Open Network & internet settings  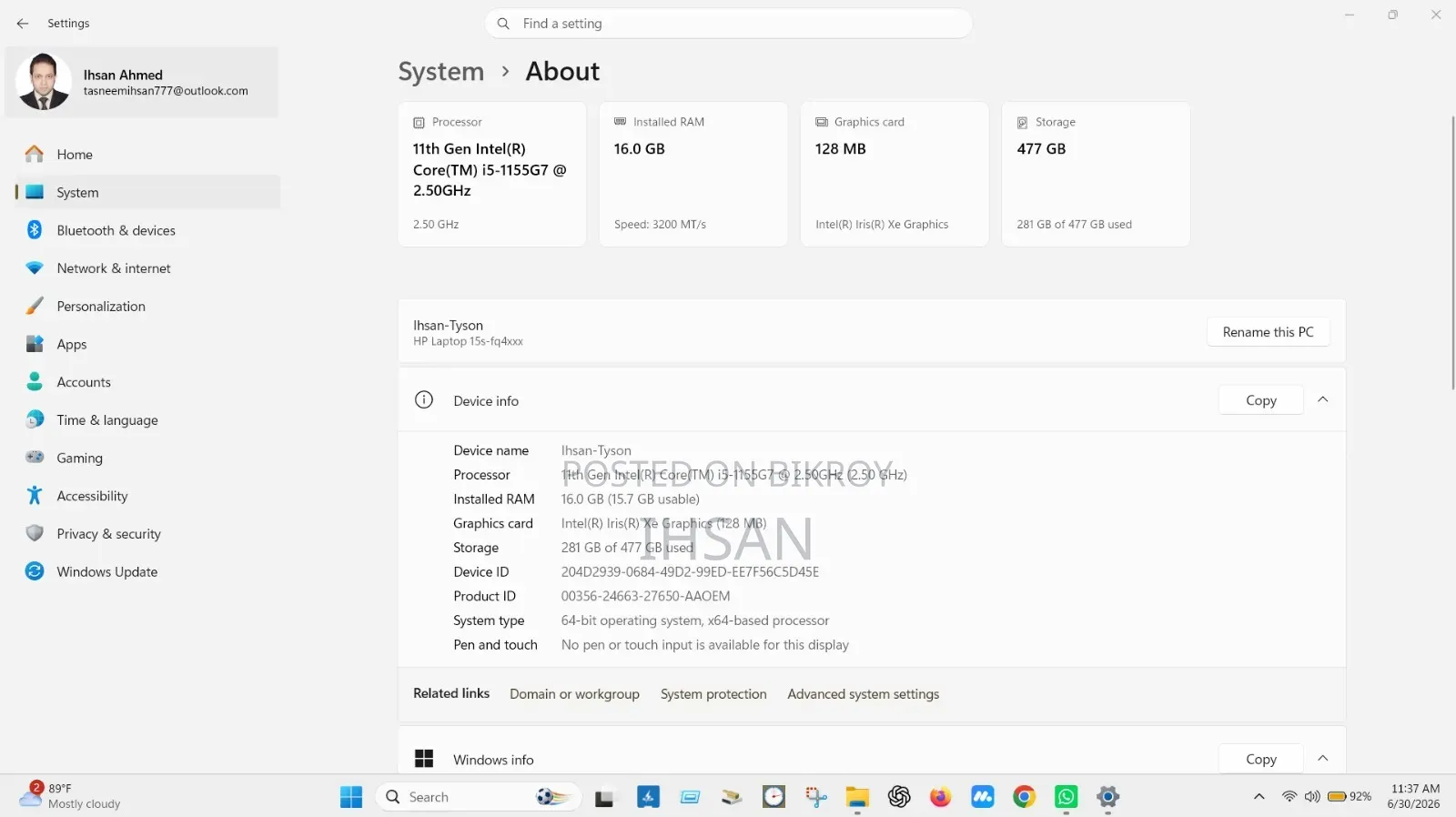[147, 268]
